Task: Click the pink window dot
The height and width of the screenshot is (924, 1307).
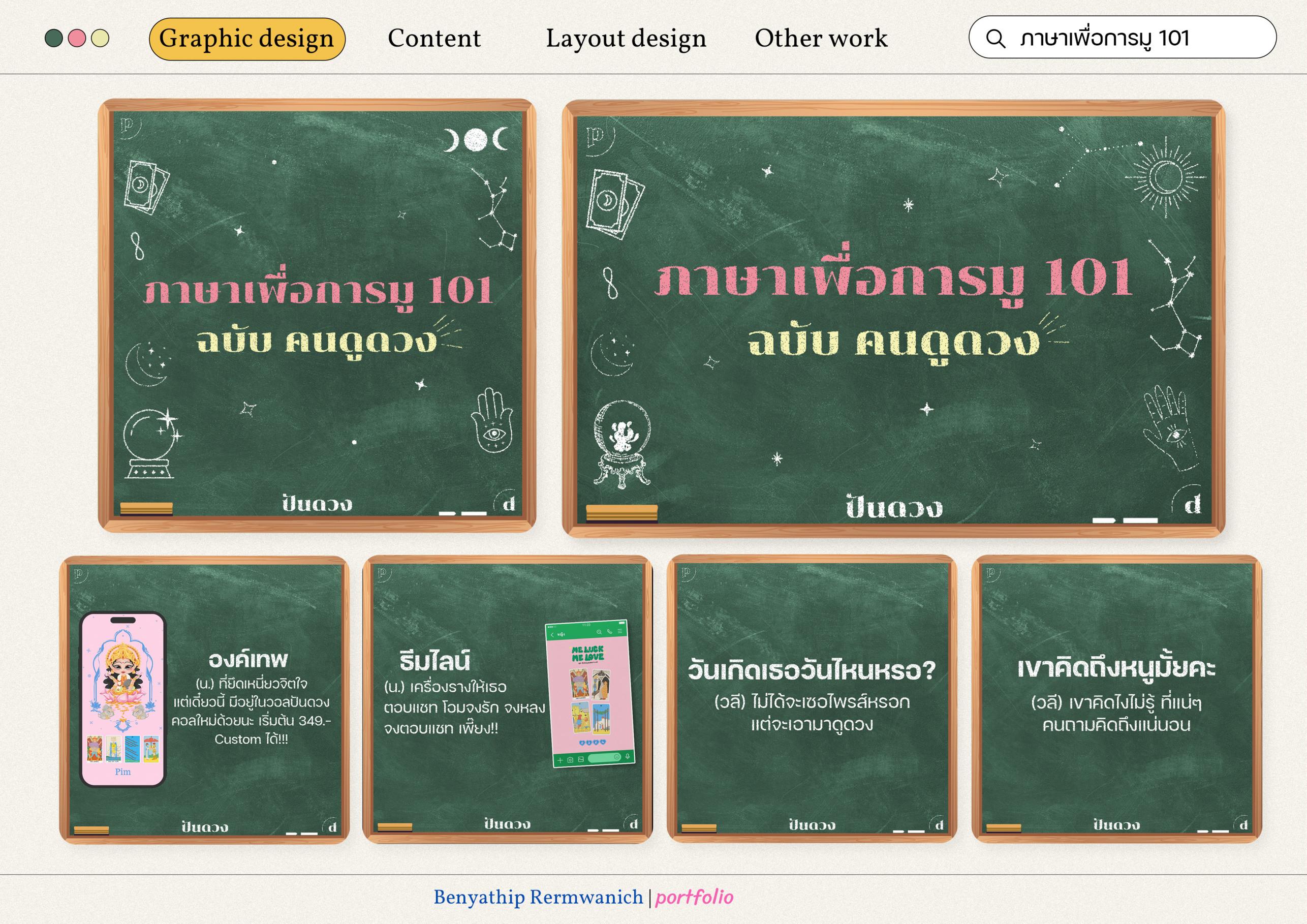Action: click(77, 39)
